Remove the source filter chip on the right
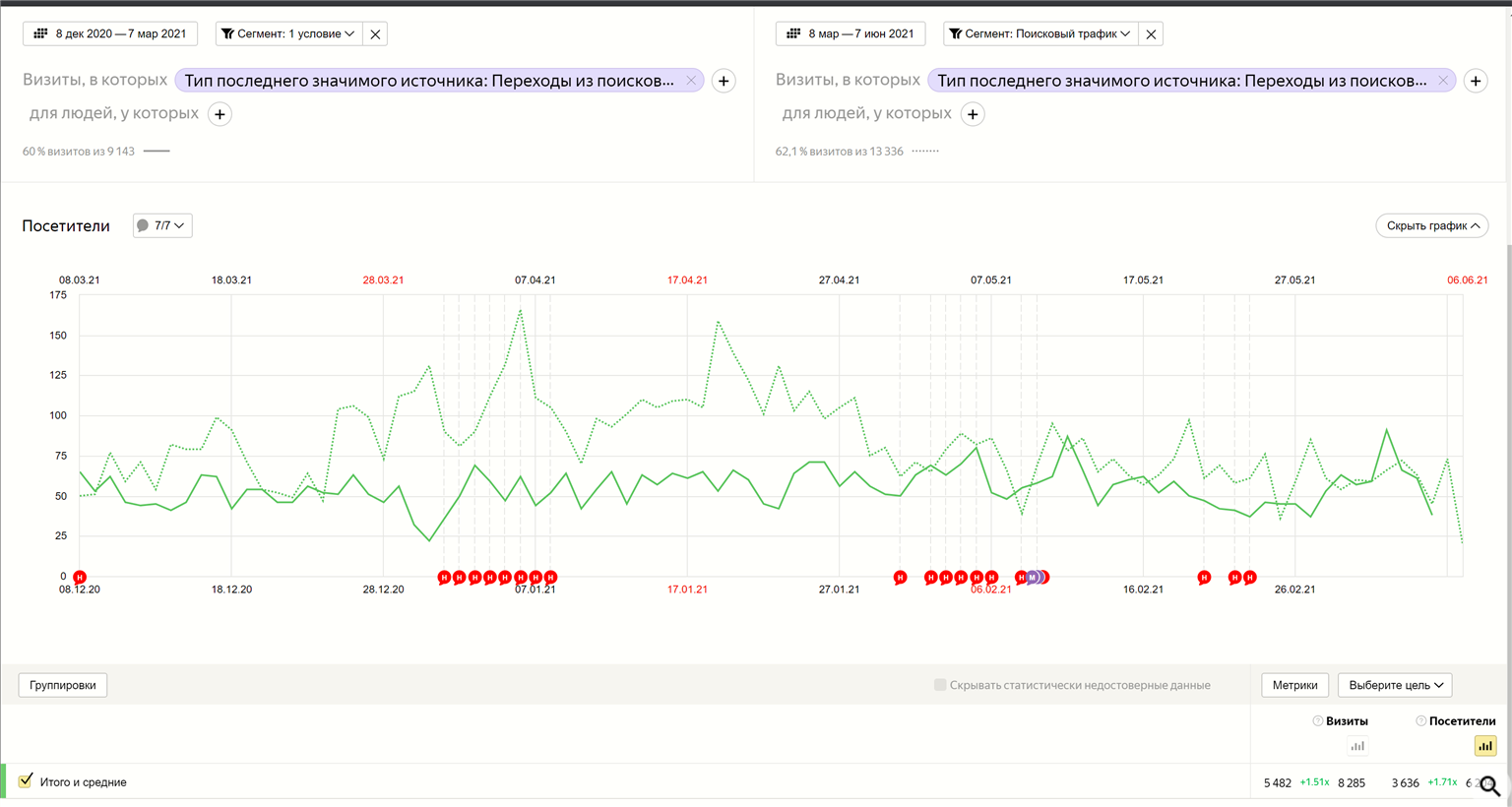The height and width of the screenshot is (807, 1512). click(x=1442, y=81)
